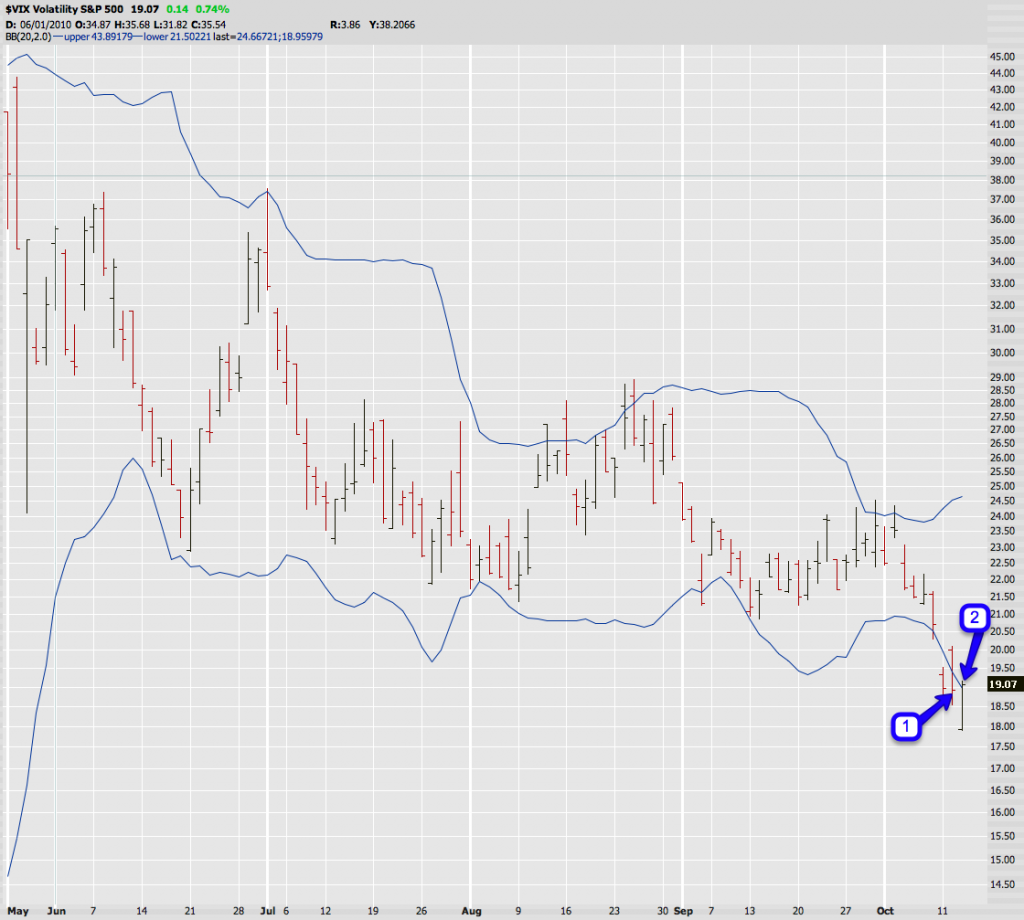The height and width of the screenshot is (920, 1024).
Task: Click the Oct month label on the time axis
Action: coord(883,912)
